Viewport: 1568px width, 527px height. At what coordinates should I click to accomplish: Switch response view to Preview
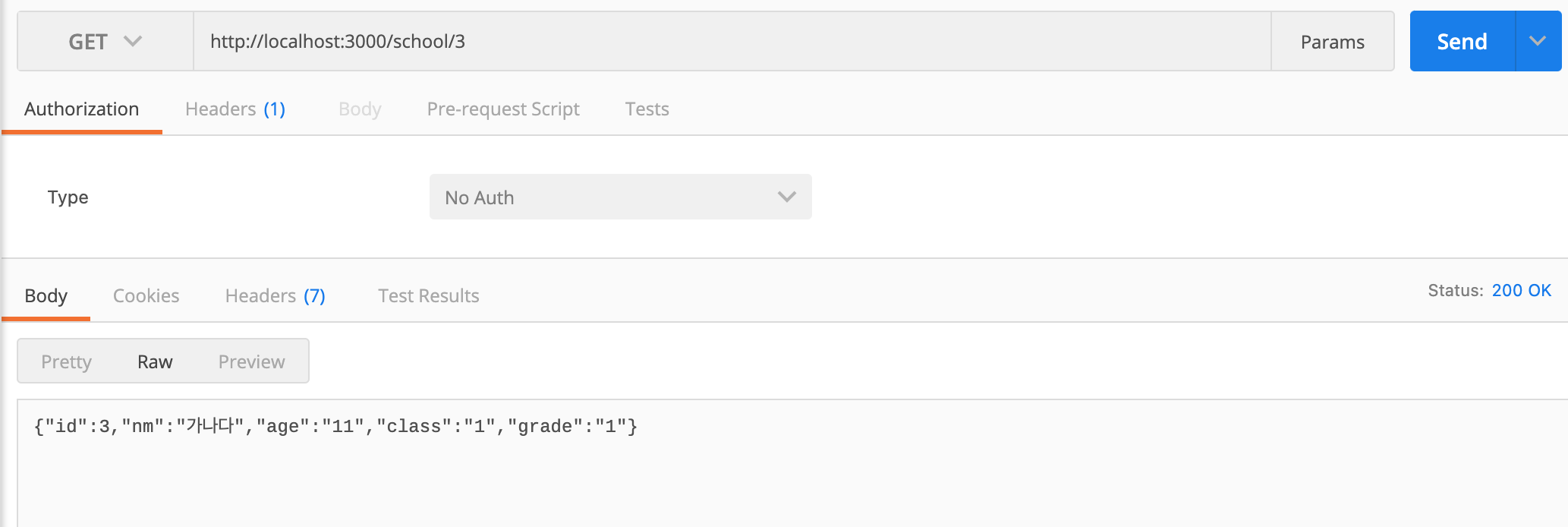point(251,362)
